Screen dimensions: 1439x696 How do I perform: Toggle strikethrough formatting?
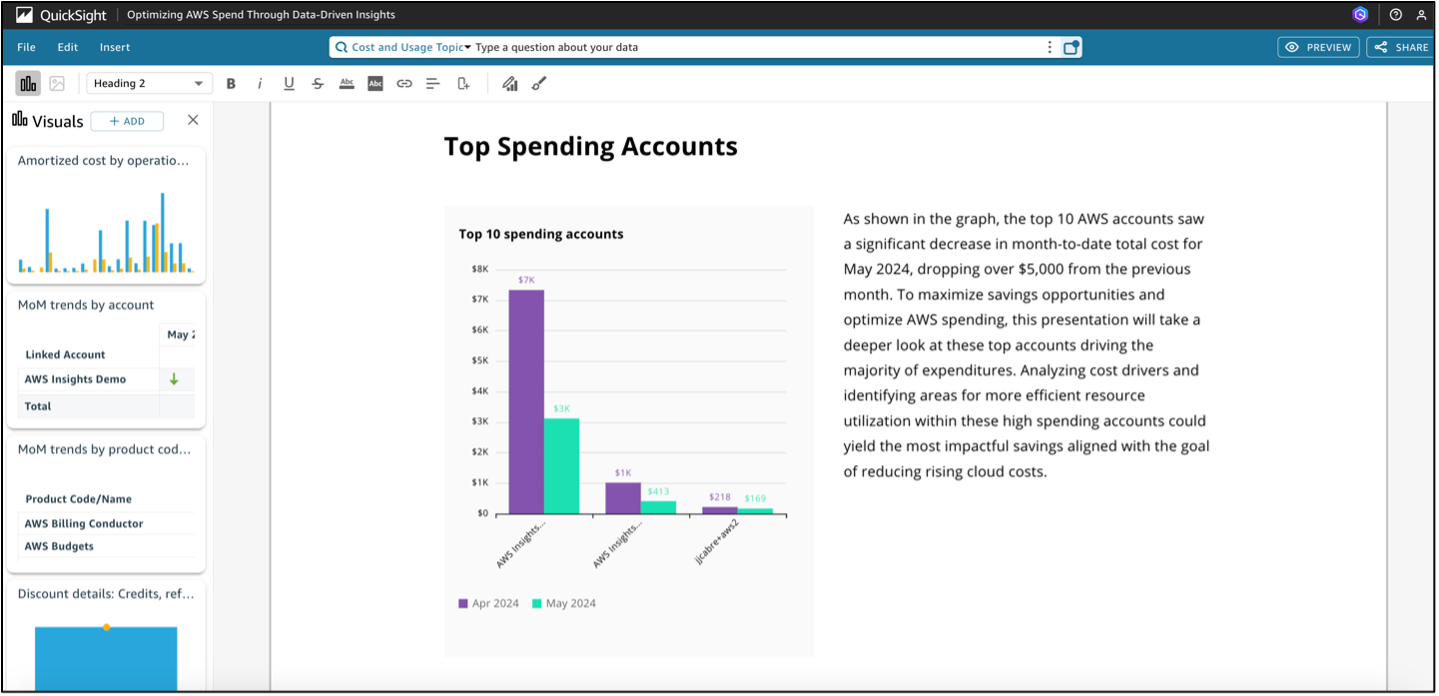(x=318, y=84)
